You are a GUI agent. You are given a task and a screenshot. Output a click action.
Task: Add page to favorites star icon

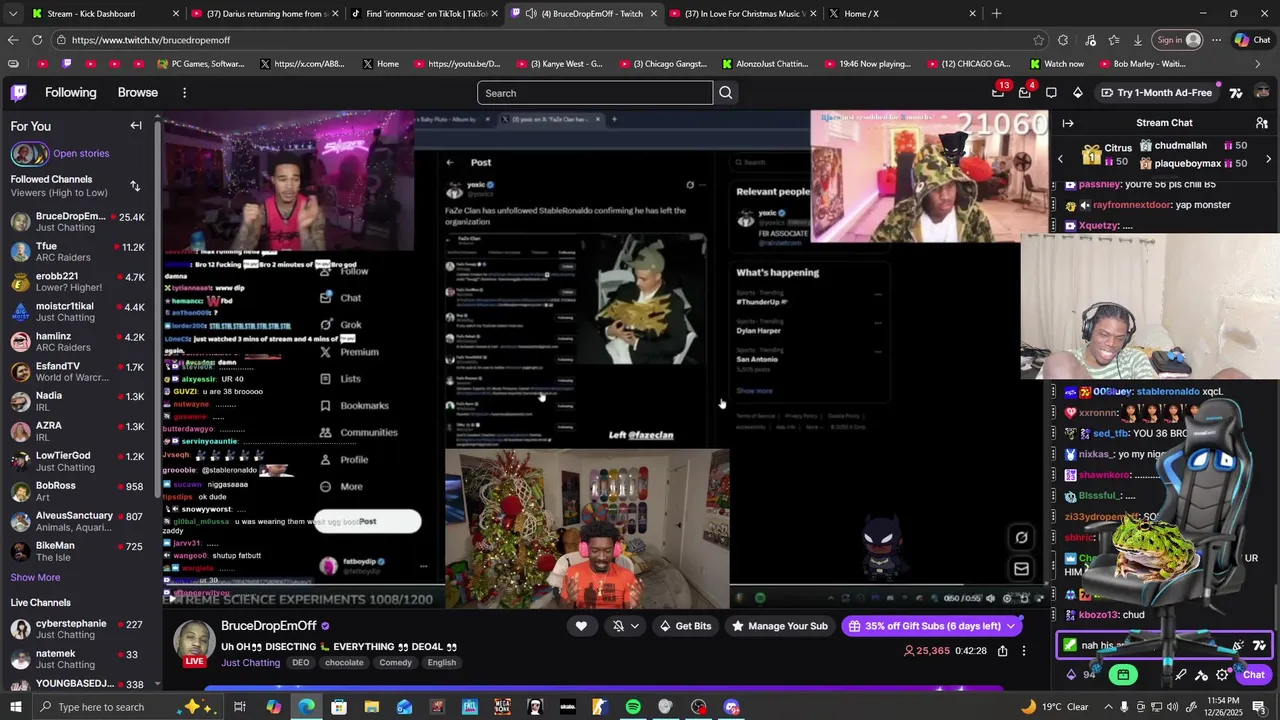coord(1039,40)
